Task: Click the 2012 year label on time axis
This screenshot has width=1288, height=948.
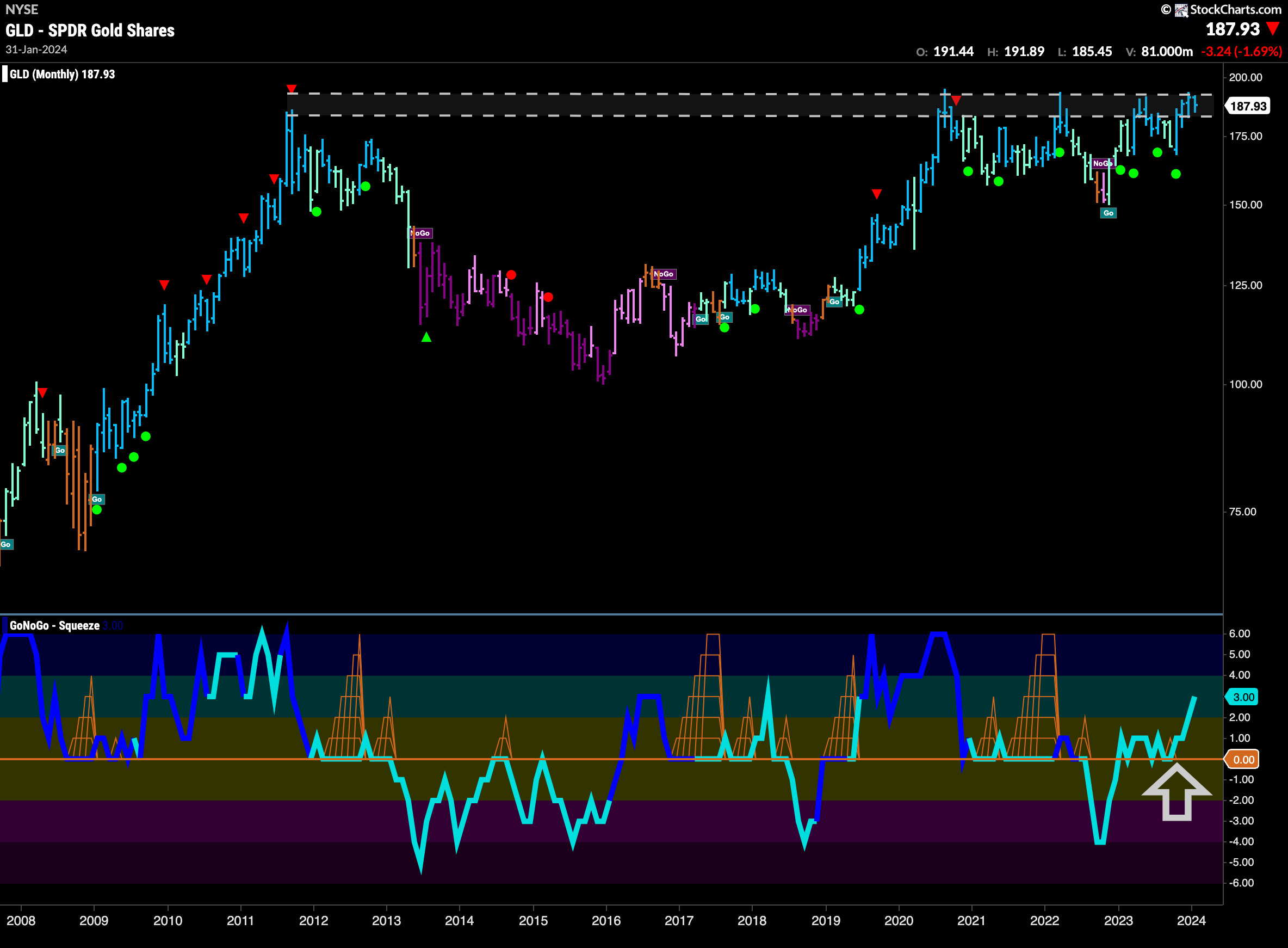Action: [x=314, y=921]
